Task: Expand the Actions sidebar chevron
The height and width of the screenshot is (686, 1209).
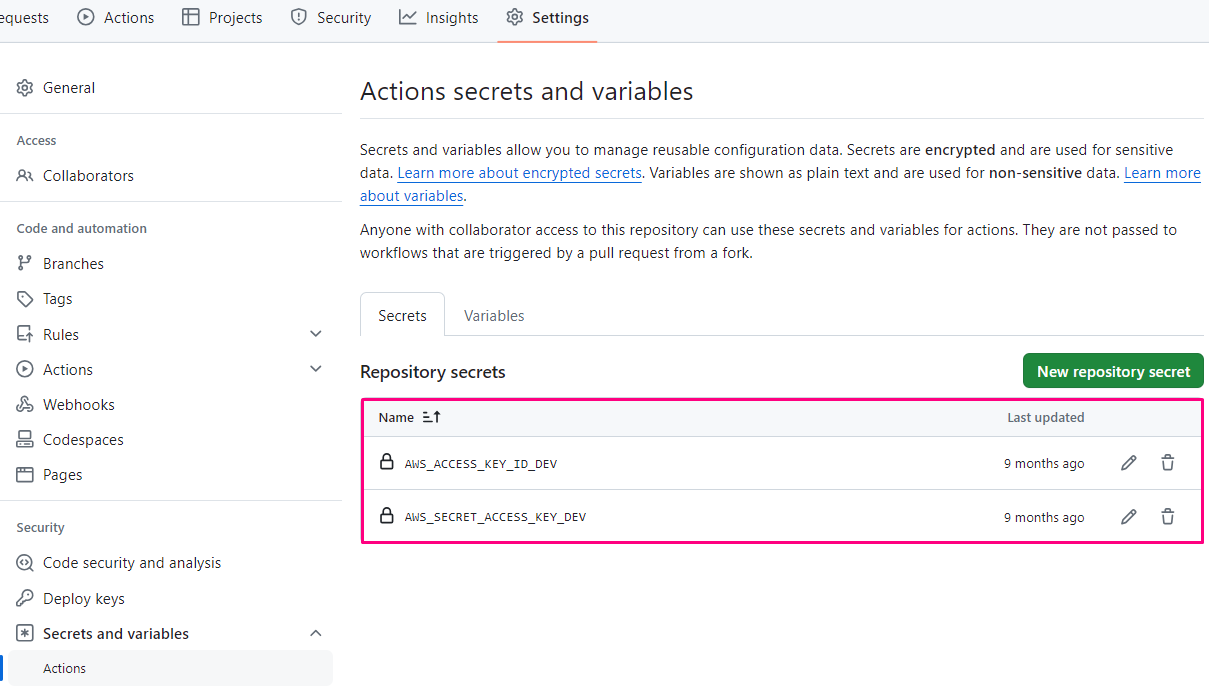Action: (316, 369)
